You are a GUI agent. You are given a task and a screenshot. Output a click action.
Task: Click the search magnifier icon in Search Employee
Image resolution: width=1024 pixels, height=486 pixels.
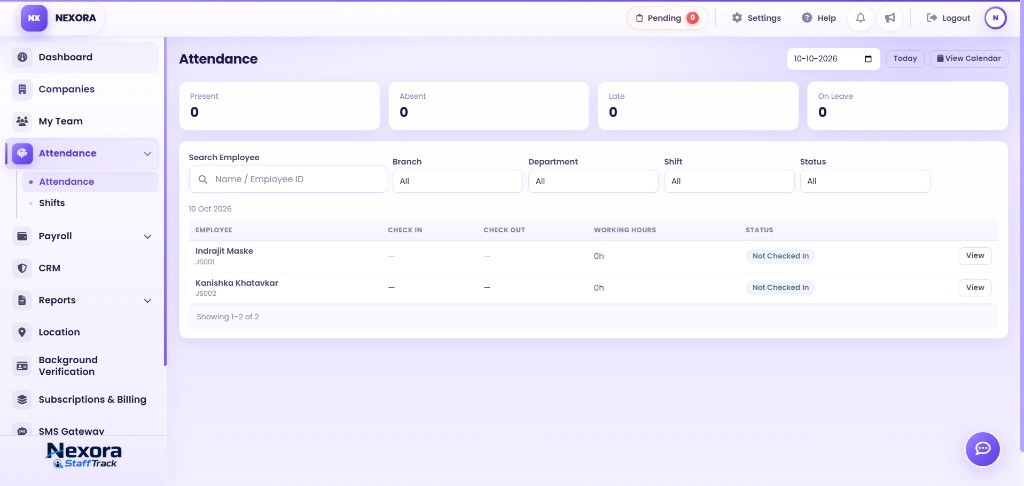203,179
